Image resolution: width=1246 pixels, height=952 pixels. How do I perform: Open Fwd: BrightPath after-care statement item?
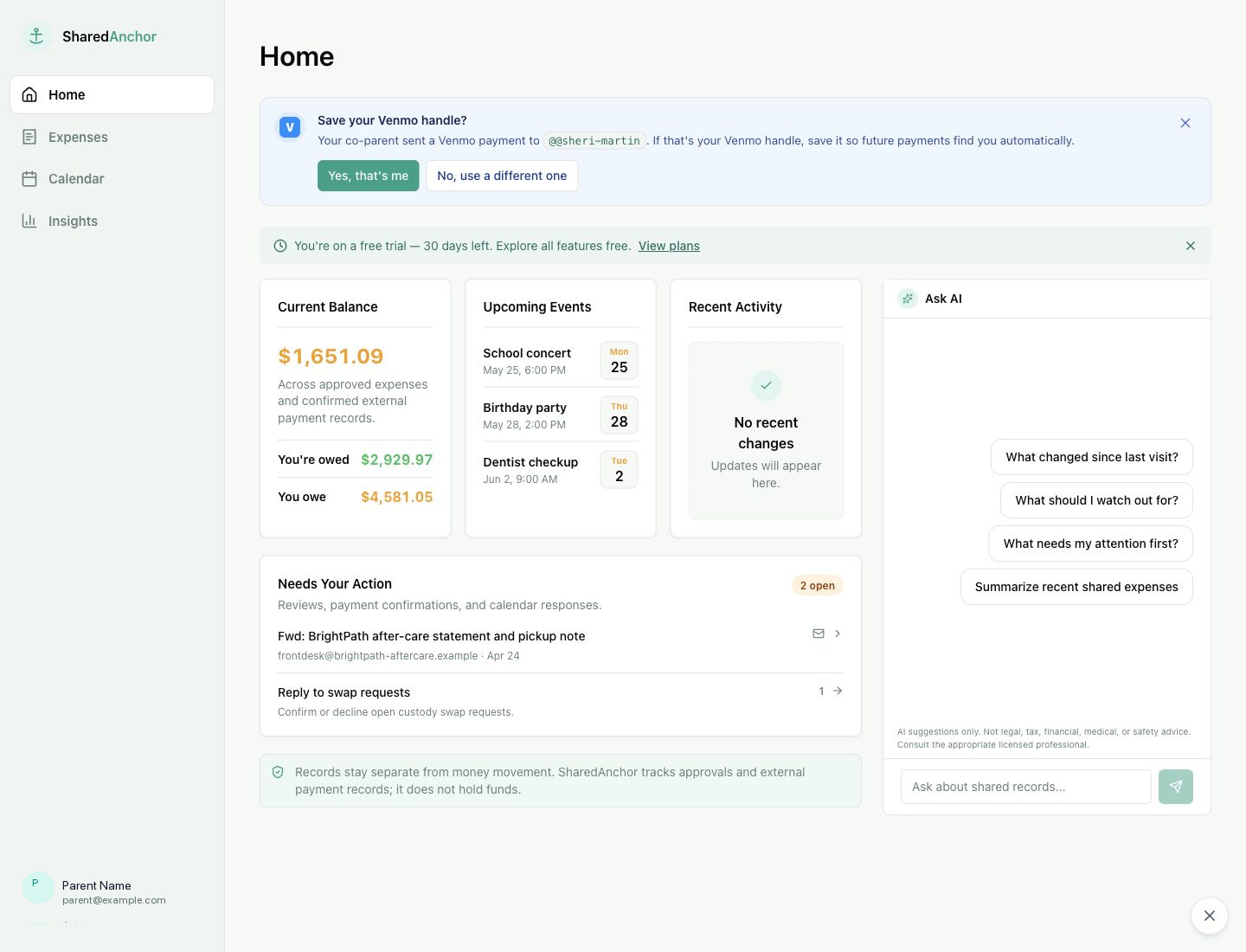[561, 645]
